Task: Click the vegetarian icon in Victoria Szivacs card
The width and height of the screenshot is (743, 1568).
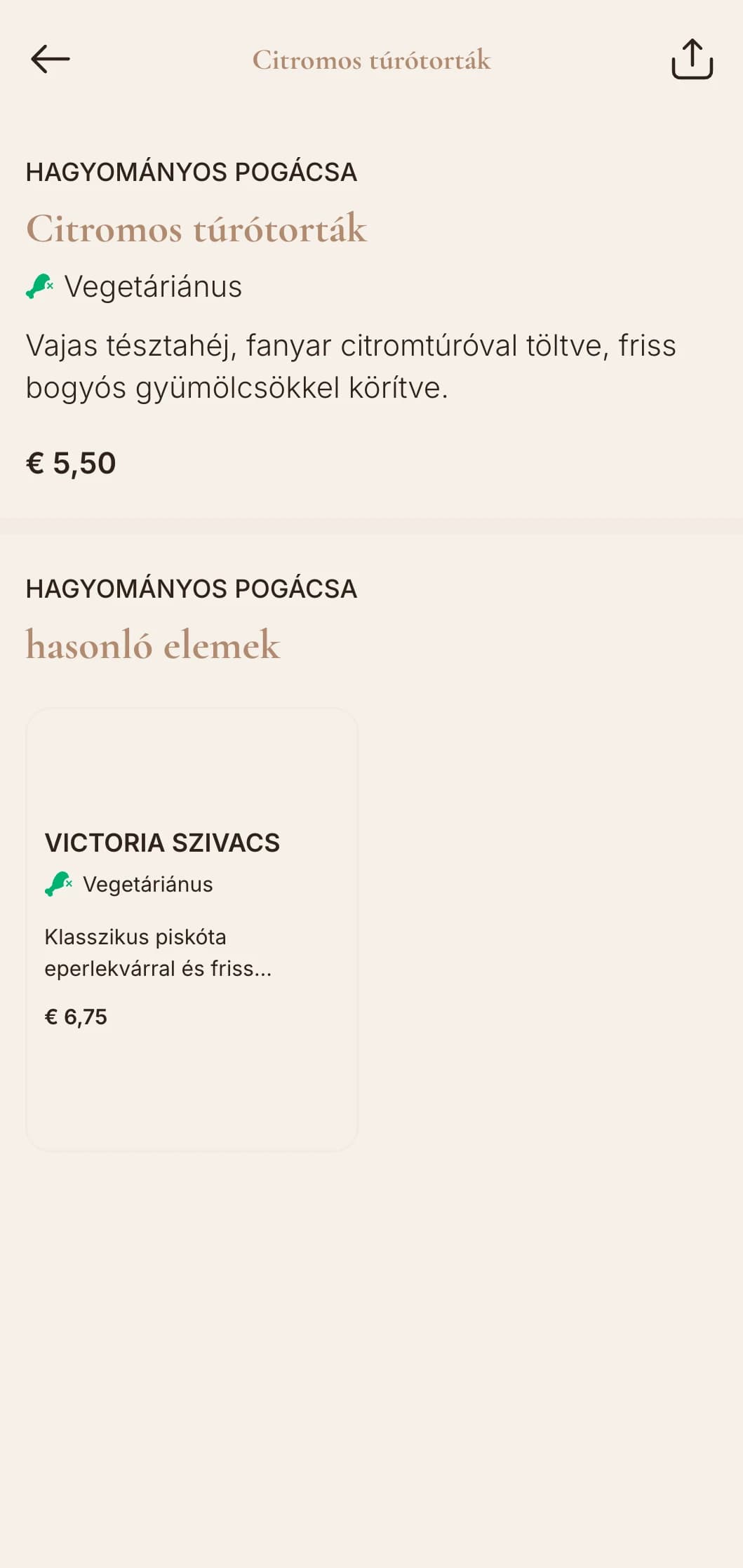Action: click(59, 884)
